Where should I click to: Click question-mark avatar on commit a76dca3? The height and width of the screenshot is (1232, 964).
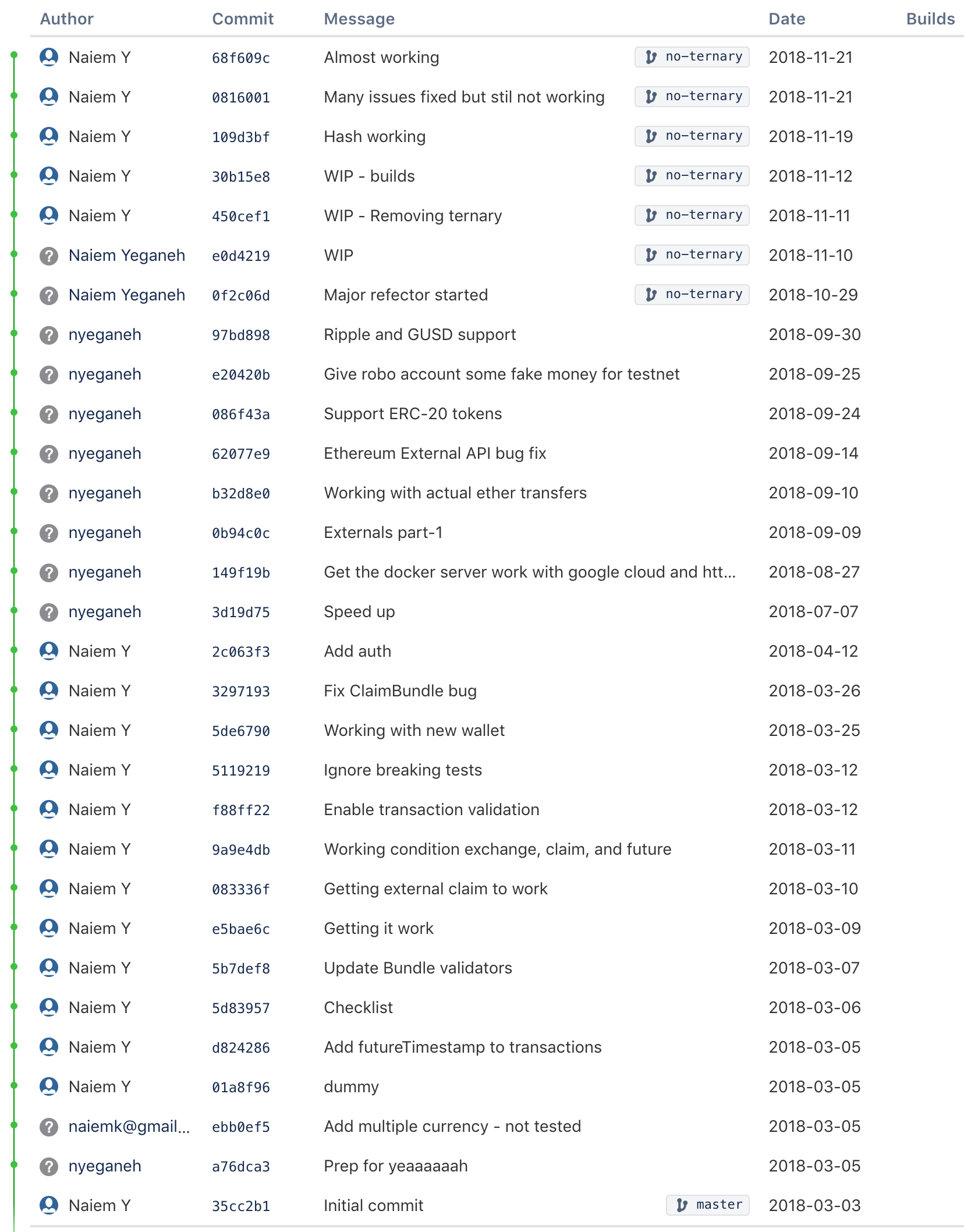click(x=49, y=1166)
